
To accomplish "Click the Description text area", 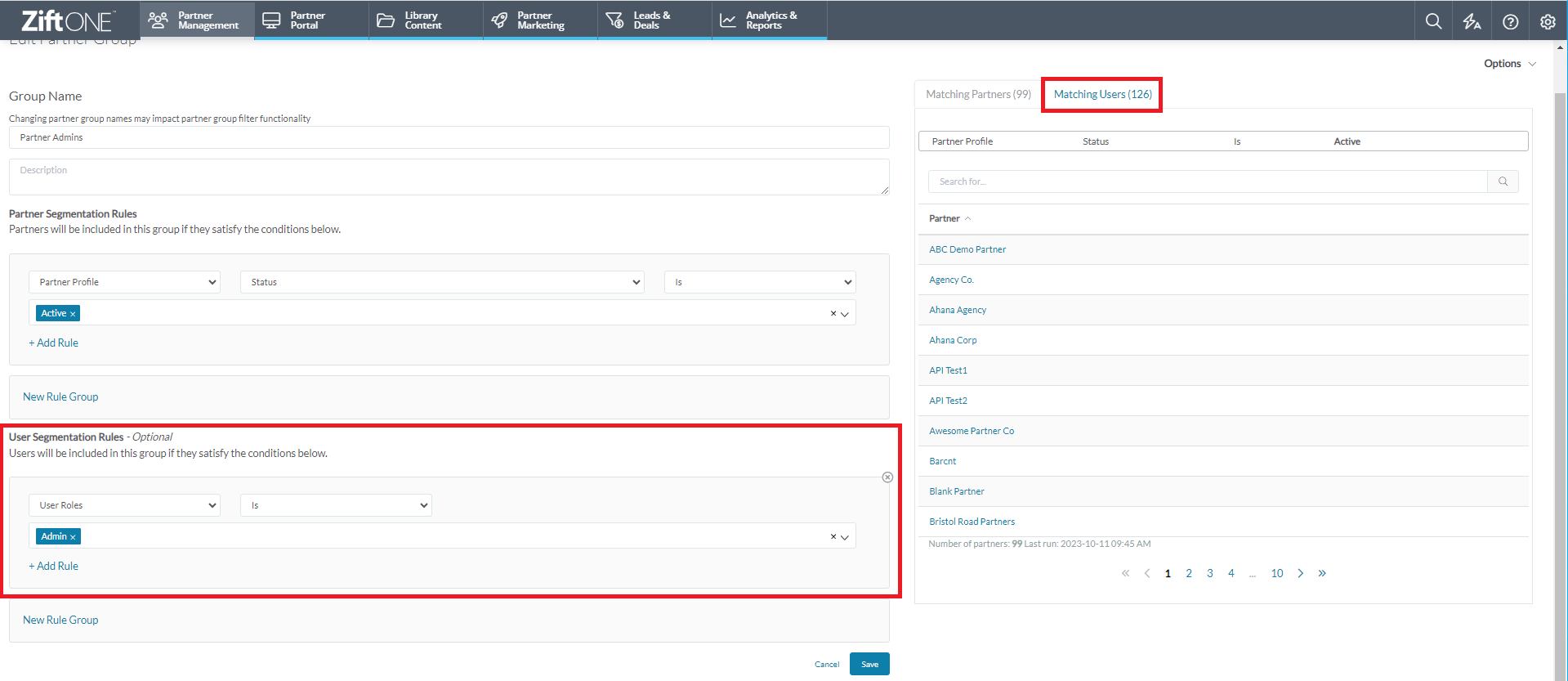I will [449, 177].
